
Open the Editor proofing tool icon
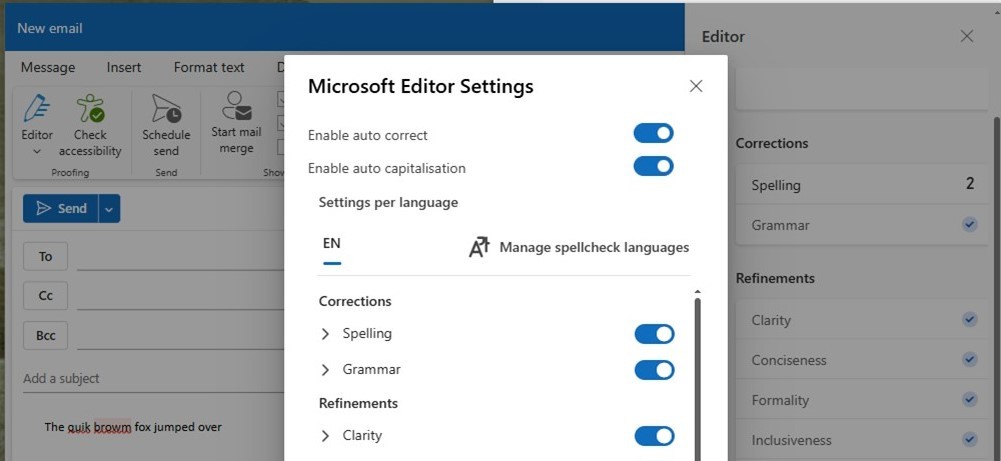[37, 108]
